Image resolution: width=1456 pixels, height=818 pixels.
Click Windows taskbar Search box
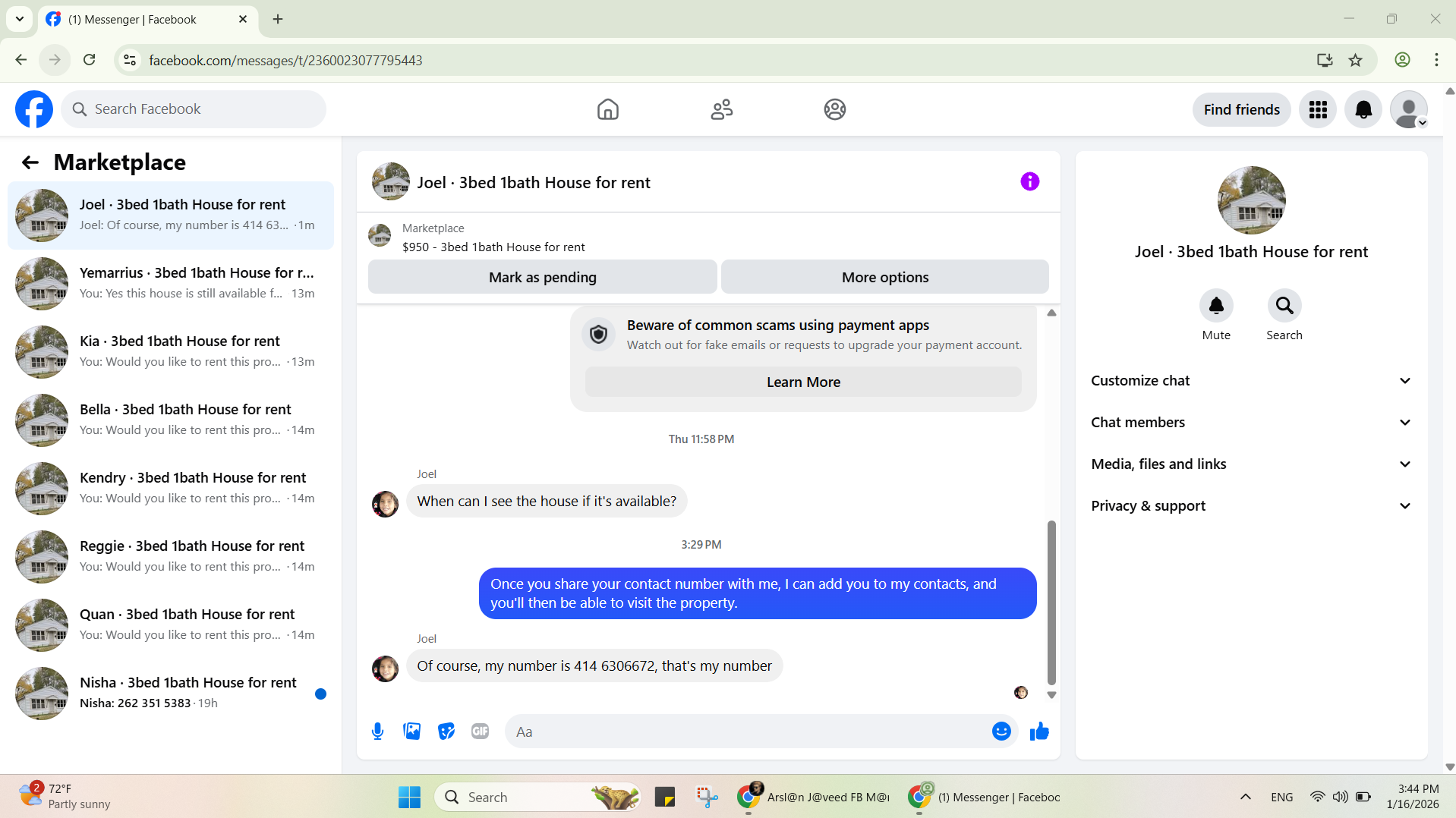tap(537, 797)
